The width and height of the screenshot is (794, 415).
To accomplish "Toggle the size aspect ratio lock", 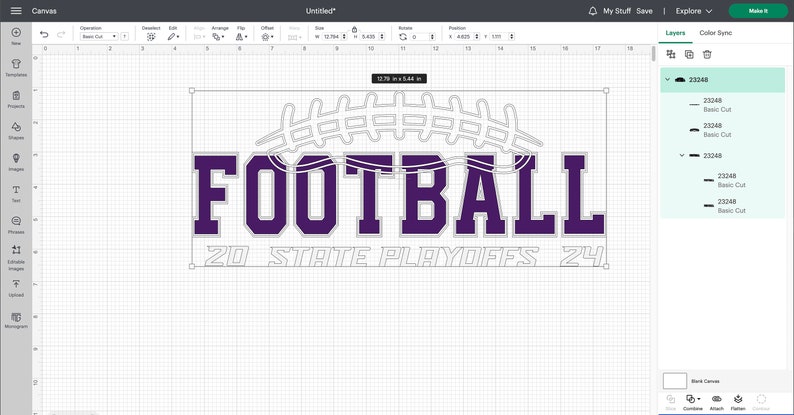I will click(354, 29).
